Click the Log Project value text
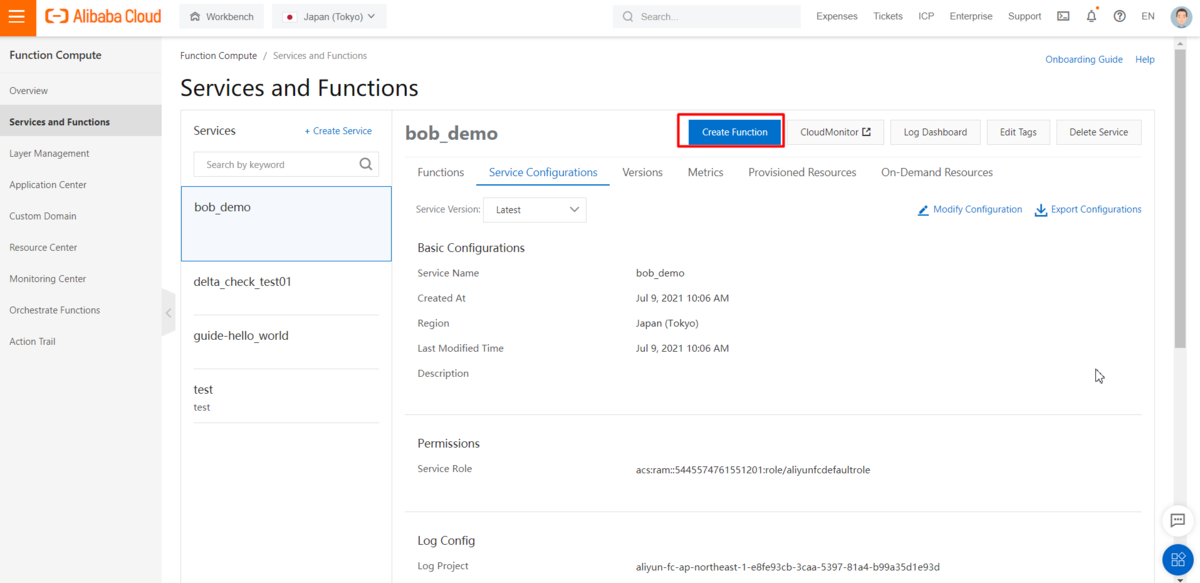The height and width of the screenshot is (583, 1200). coord(788,567)
